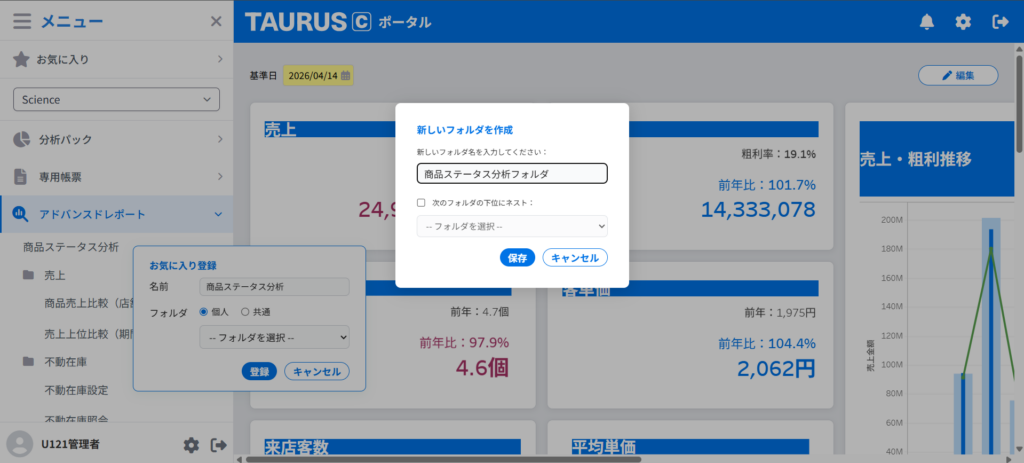Expand the 専用帳票 chevron

220,176
